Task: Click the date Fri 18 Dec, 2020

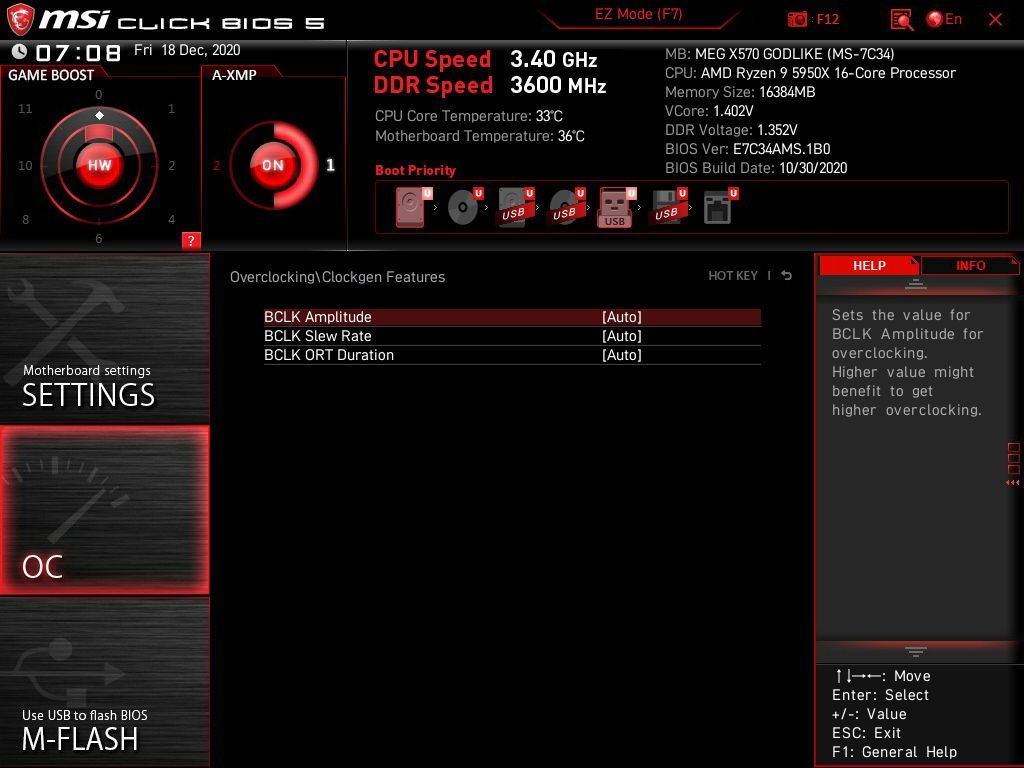Action: (x=187, y=50)
